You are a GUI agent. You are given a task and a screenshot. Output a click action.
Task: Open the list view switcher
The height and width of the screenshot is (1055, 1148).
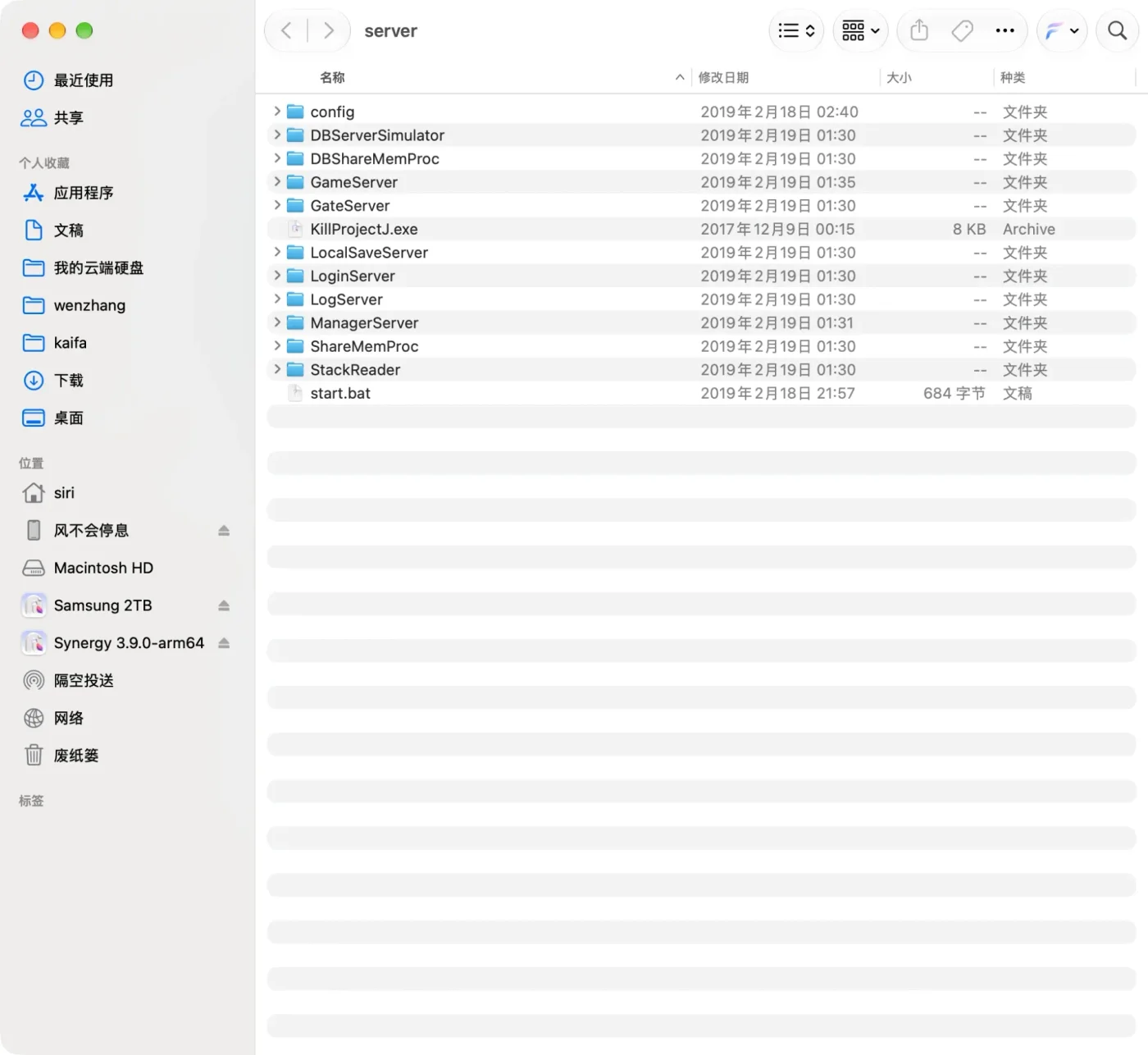click(796, 31)
